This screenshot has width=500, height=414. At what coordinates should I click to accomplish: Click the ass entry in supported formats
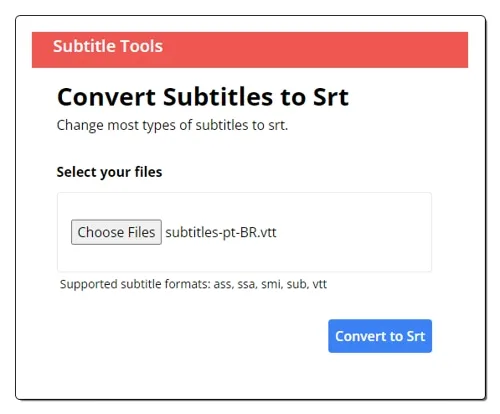[223, 284]
